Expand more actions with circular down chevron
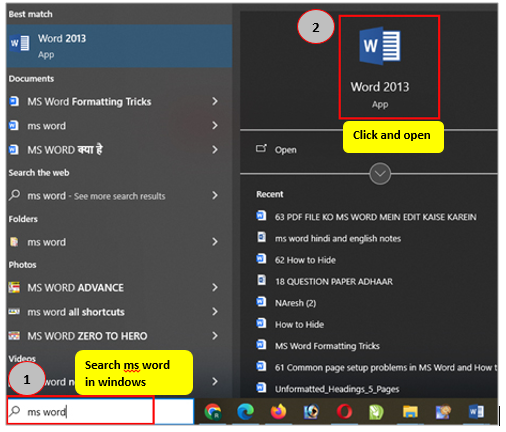 pyautogui.click(x=380, y=174)
